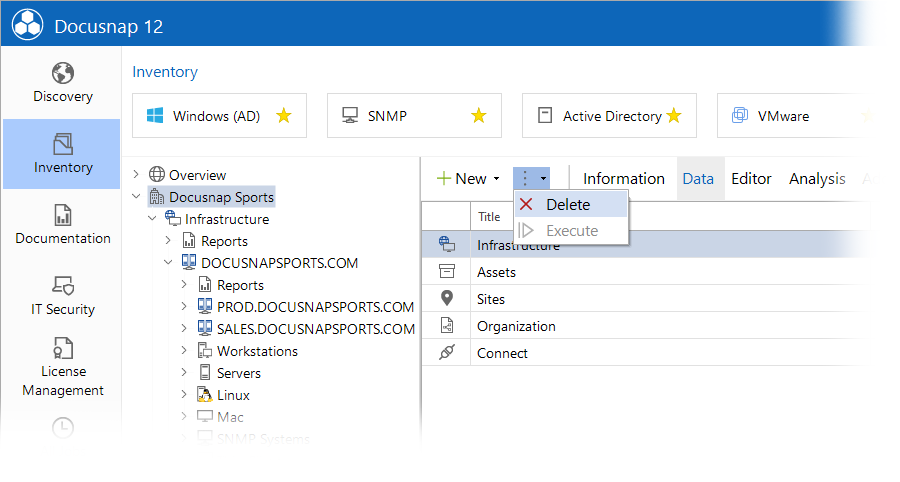Click the Active Directory tile icon
The image size is (900, 482).
545,115
